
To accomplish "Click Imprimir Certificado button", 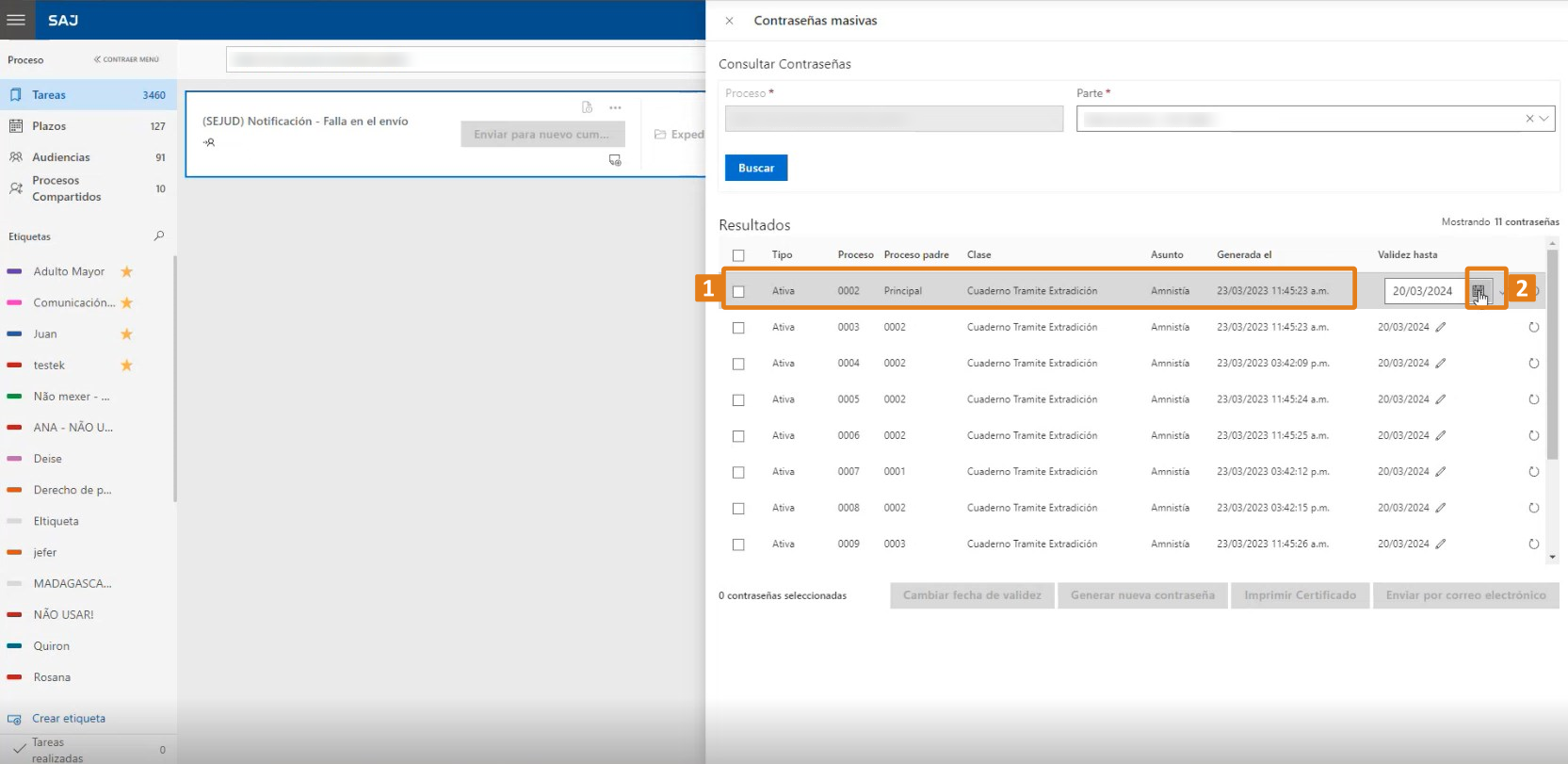I will tap(1300, 595).
